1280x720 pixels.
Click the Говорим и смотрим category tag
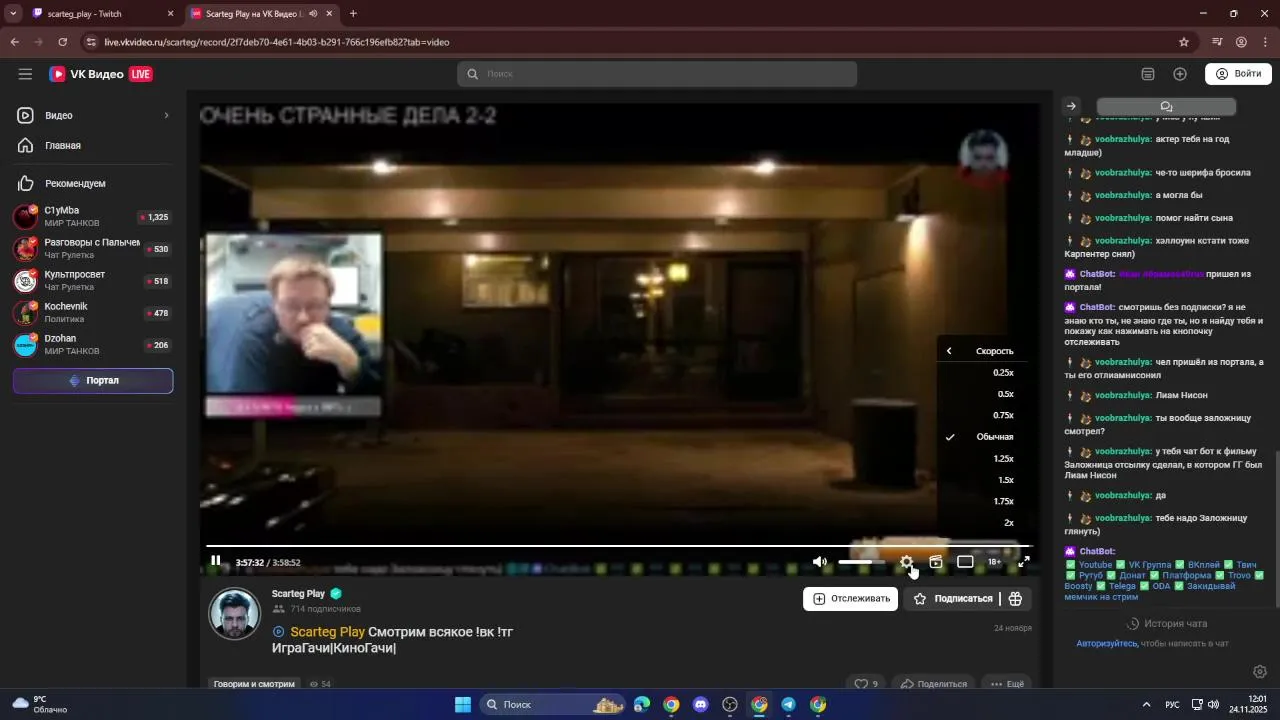(255, 684)
